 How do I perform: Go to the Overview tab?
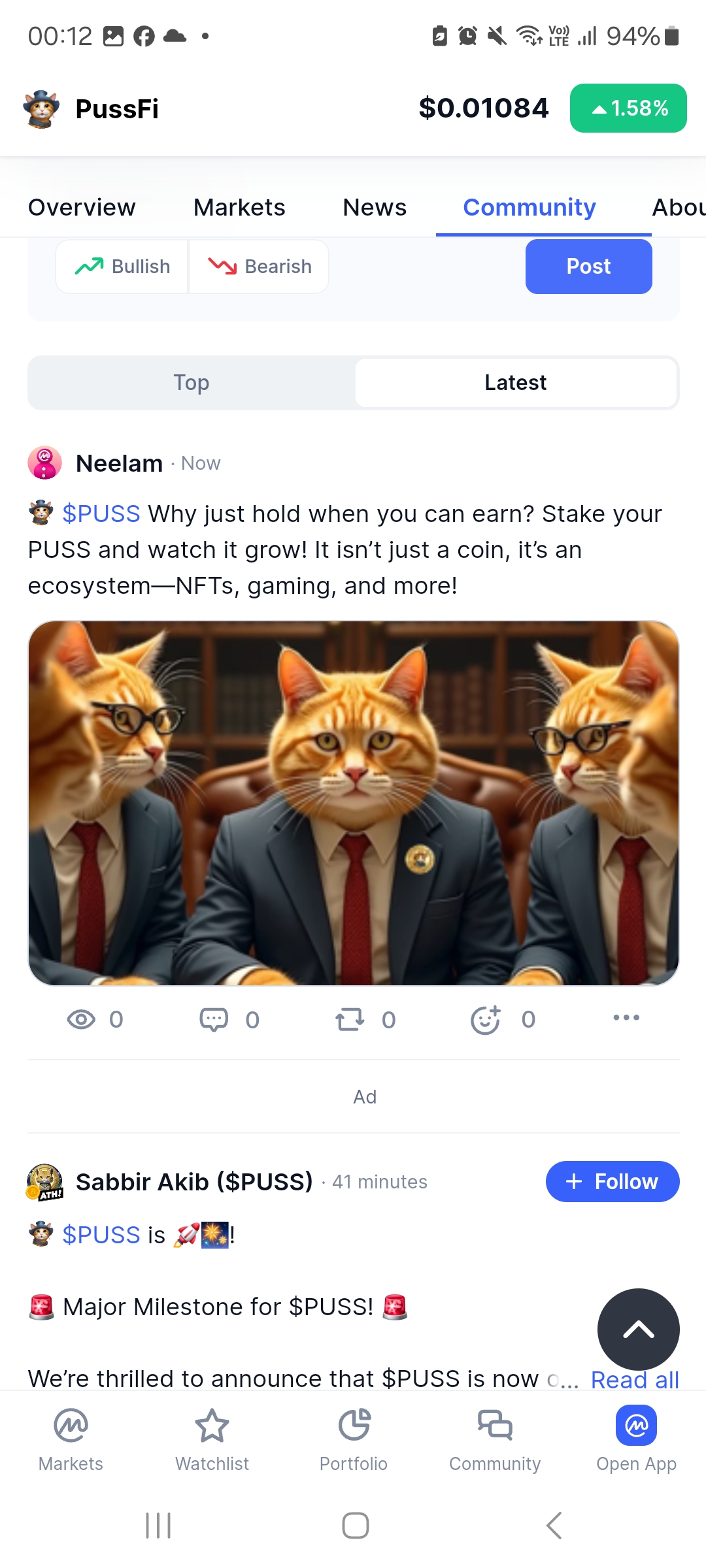(x=82, y=208)
